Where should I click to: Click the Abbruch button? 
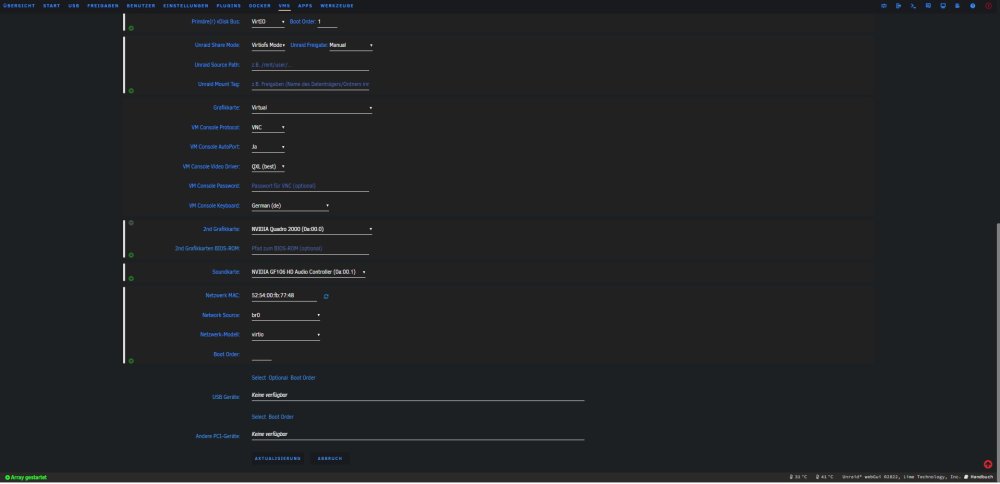click(x=330, y=458)
